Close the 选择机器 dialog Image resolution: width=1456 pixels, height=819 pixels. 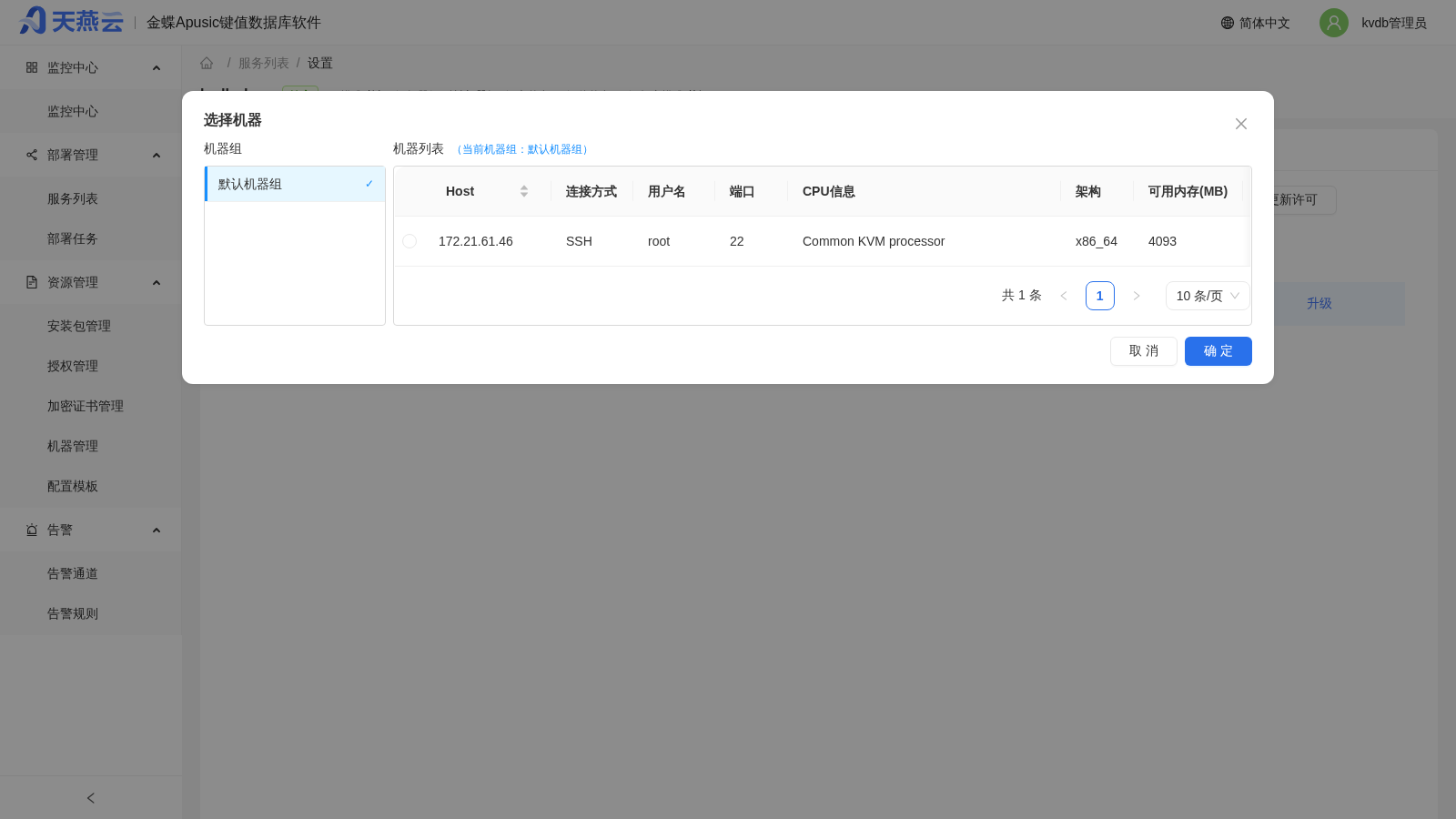point(1241,124)
